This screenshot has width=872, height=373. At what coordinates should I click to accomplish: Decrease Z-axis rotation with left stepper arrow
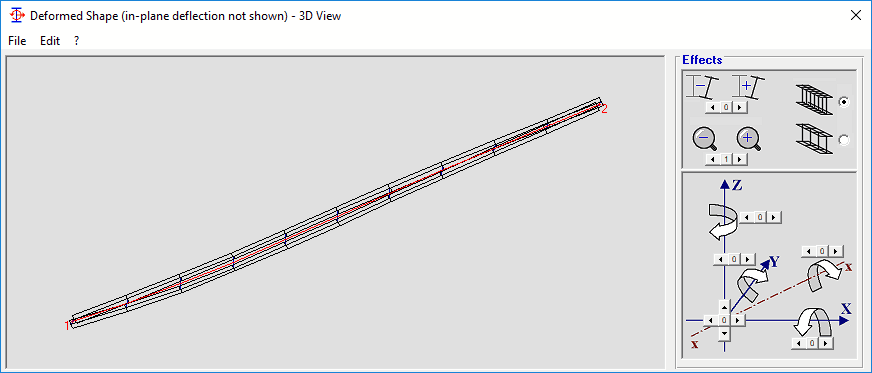pos(747,217)
